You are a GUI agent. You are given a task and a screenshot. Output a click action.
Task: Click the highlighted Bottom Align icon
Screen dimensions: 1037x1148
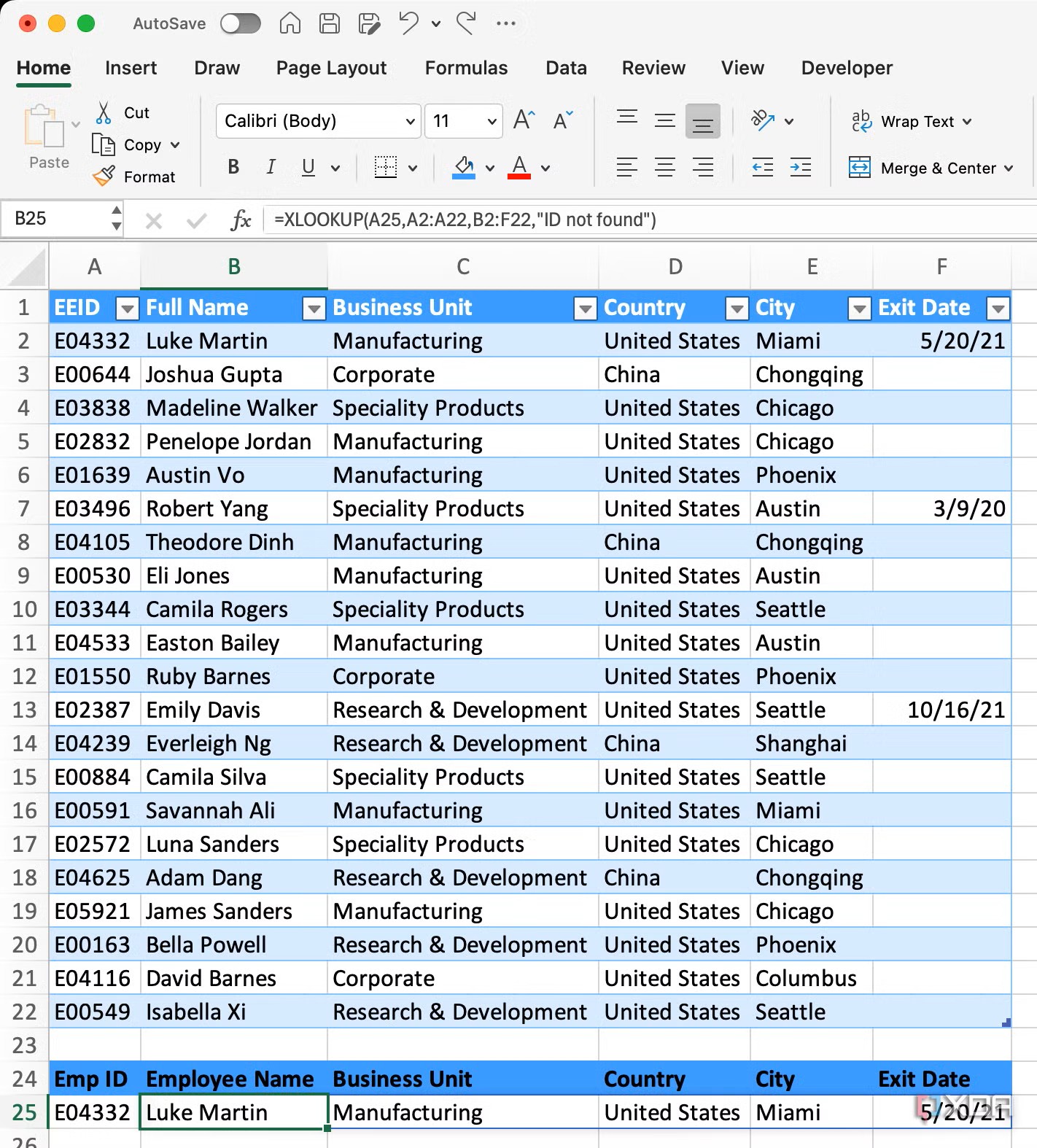703,121
